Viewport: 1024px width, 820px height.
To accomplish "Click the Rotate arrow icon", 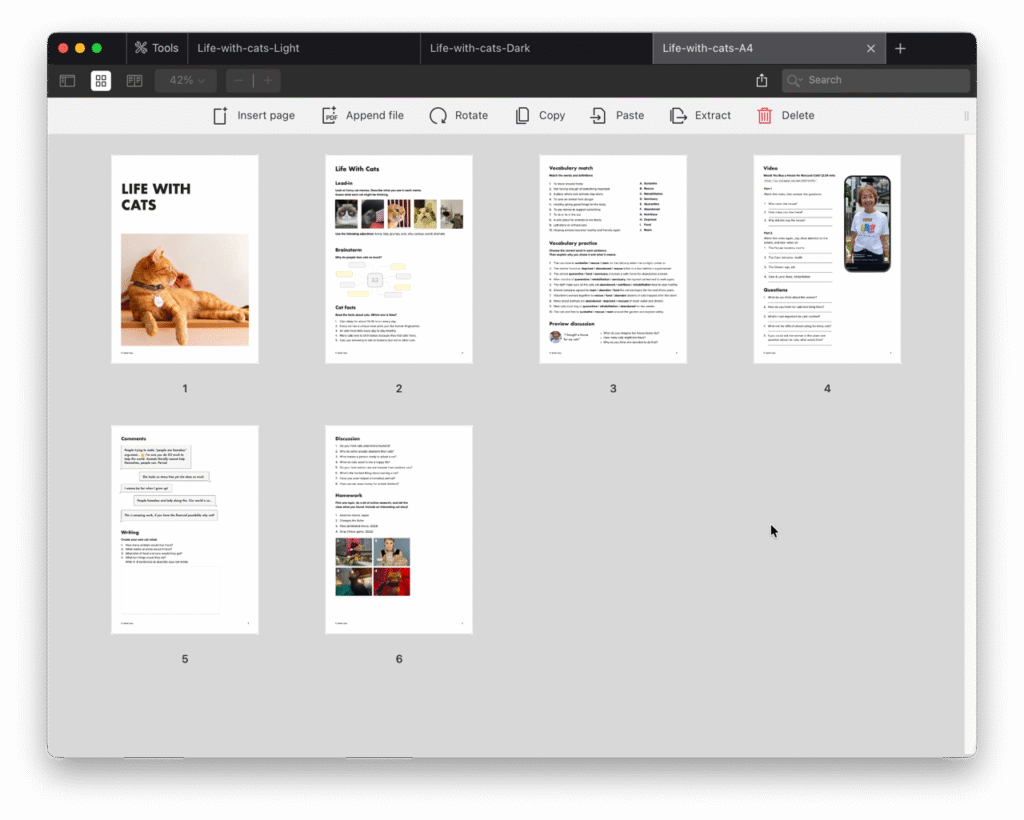I will [438, 116].
